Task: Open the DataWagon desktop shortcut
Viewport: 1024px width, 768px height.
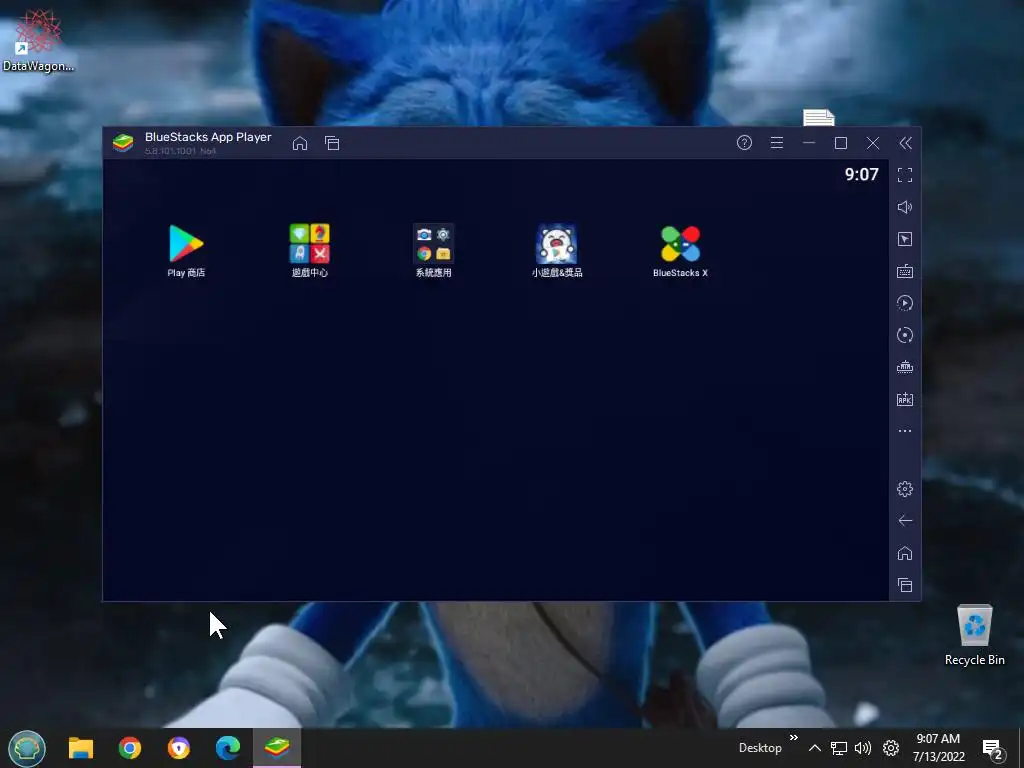Action: [38, 40]
